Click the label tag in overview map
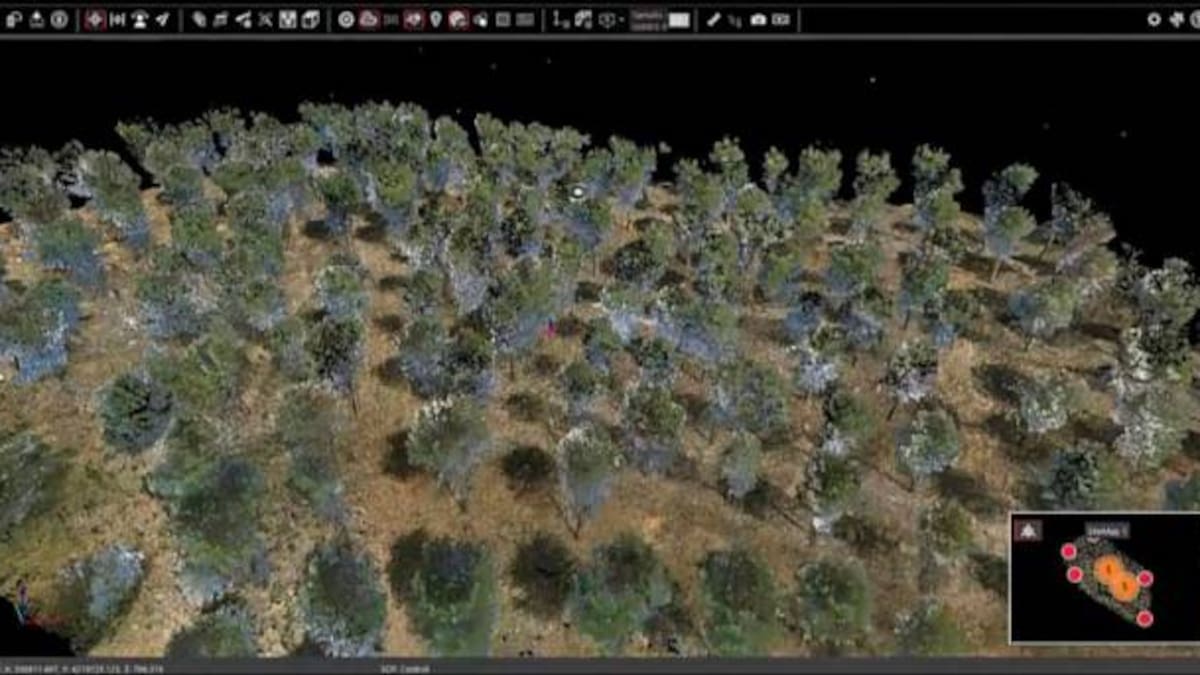Image resolution: width=1200 pixels, height=675 pixels. (1108, 530)
